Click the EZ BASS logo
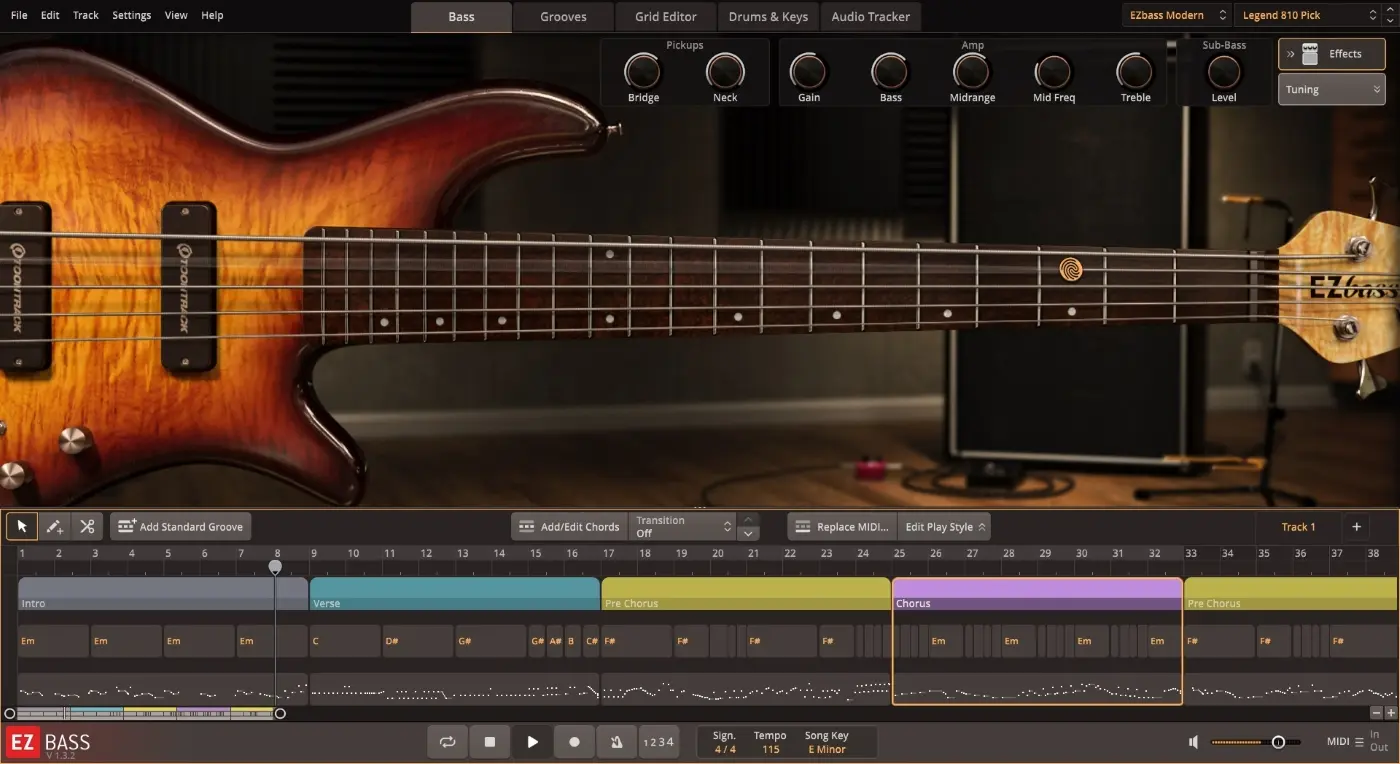The image size is (1400, 764). point(48,743)
